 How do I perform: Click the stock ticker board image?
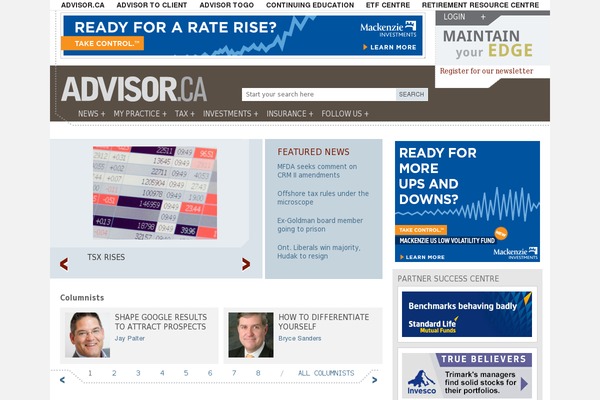[x=155, y=193]
